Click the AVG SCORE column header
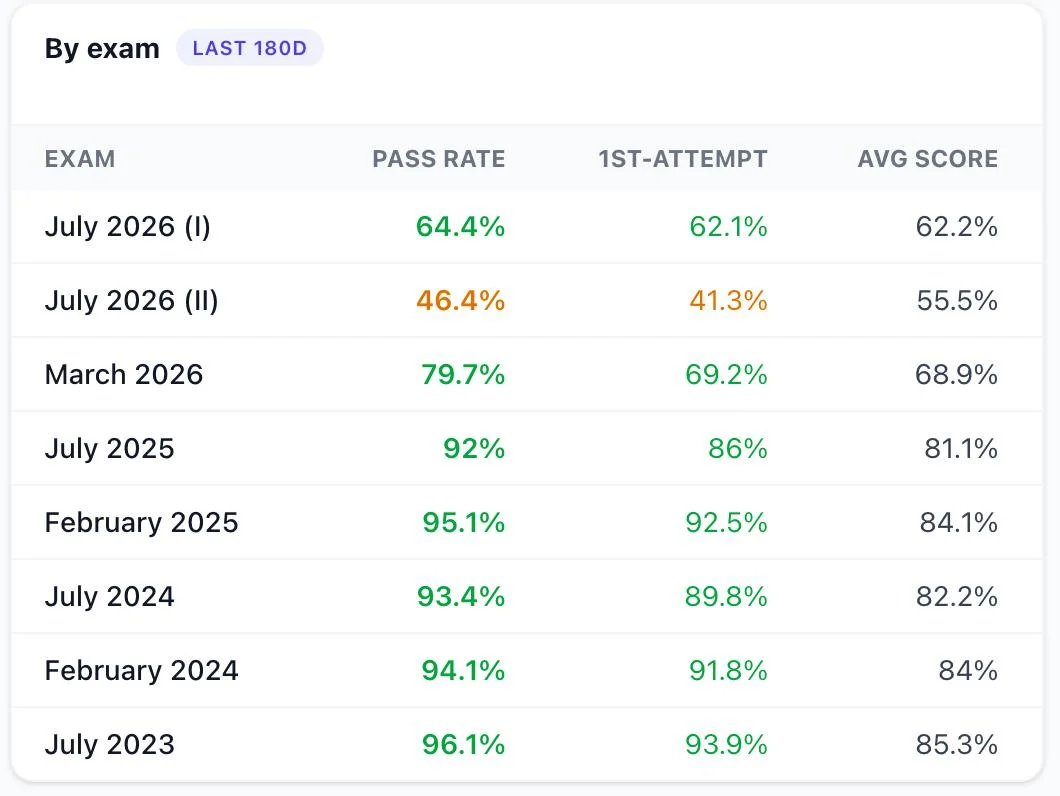1060x796 pixels. coord(928,159)
